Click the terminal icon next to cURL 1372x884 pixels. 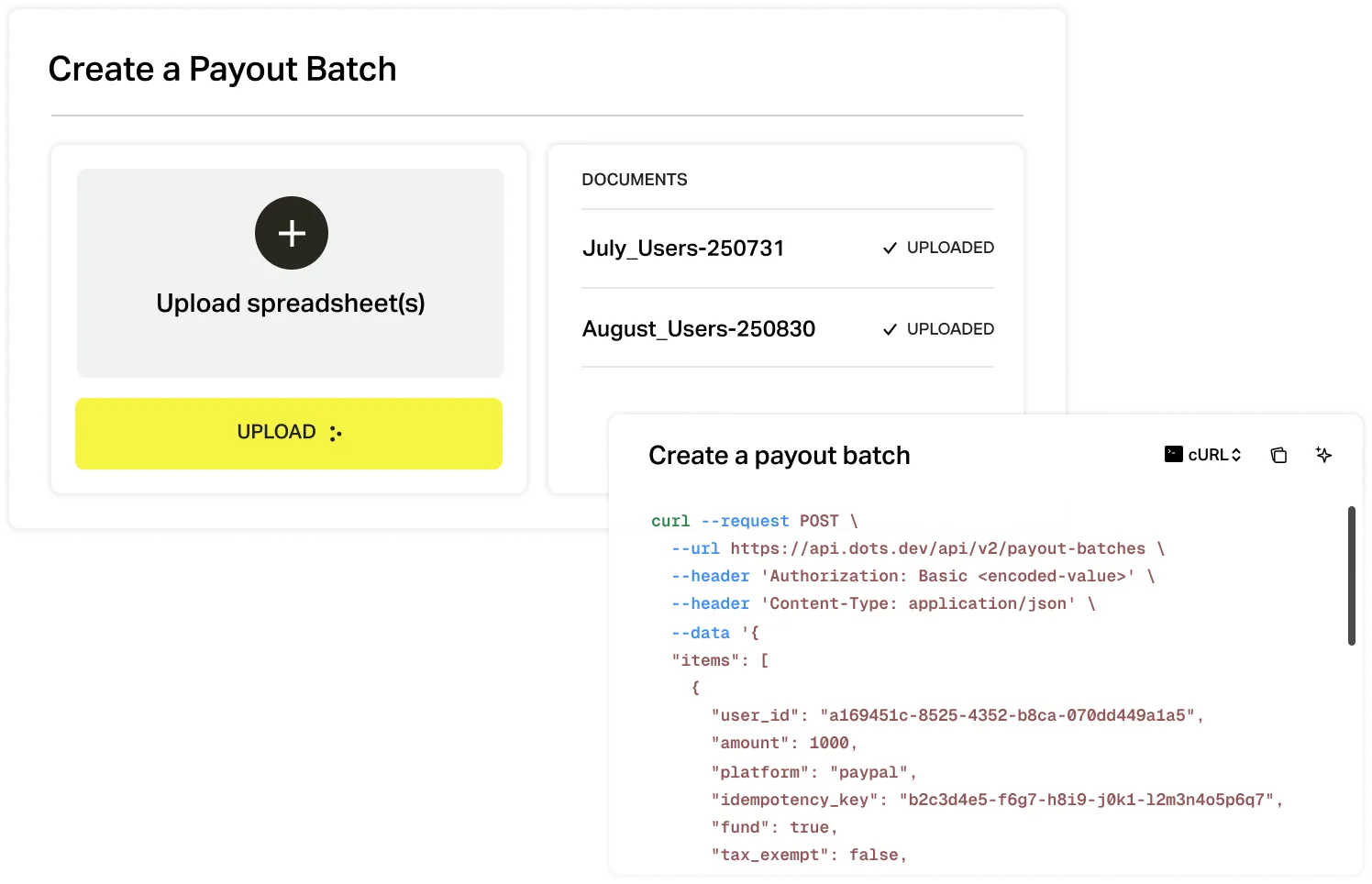[x=1173, y=454]
